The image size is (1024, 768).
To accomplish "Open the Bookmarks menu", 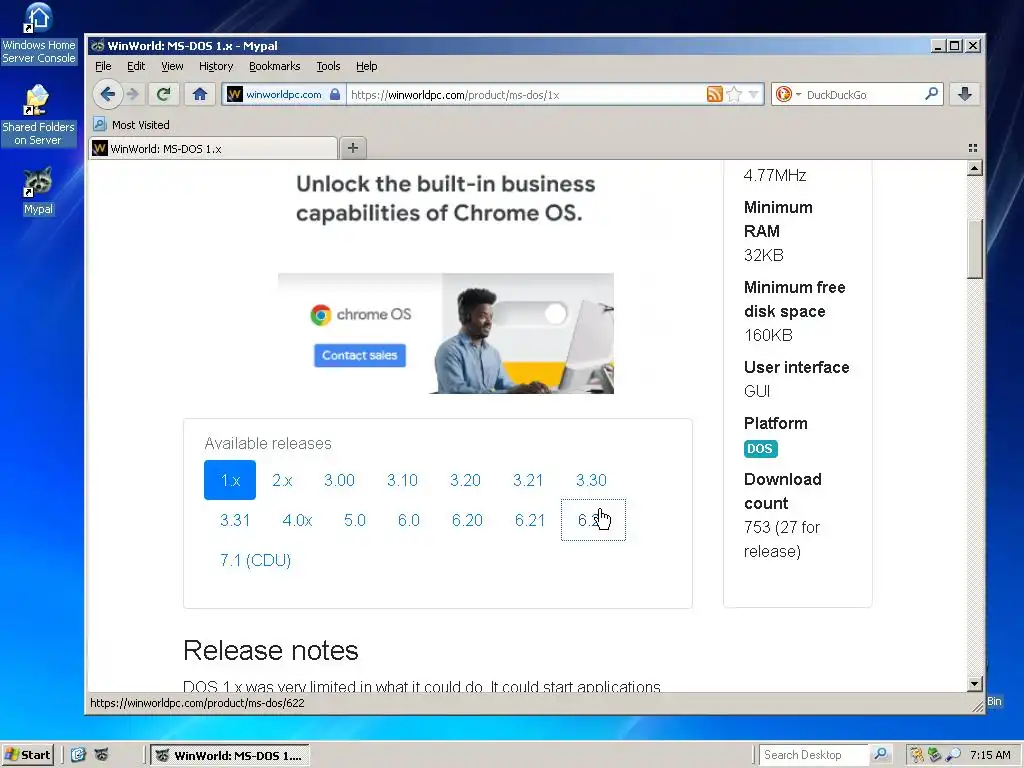I will pyautogui.click(x=274, y=66).
